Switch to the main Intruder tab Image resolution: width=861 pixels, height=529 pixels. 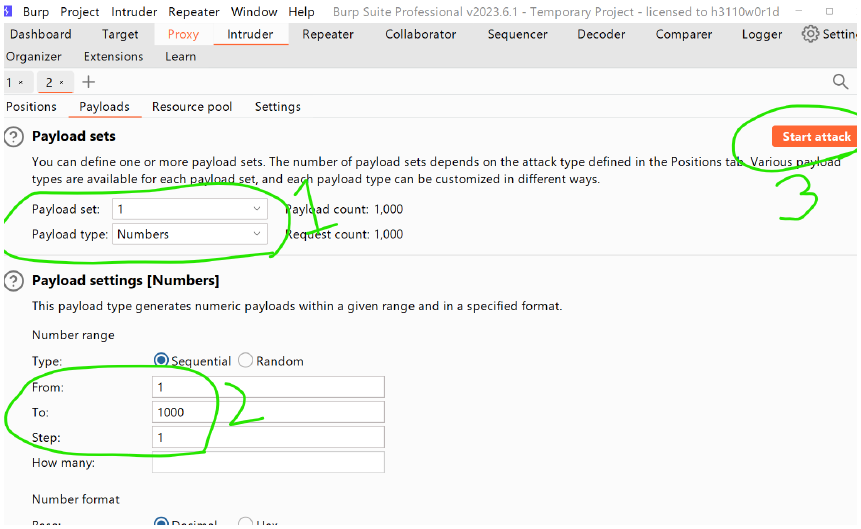pyautogui.click(x=250, y=34)
